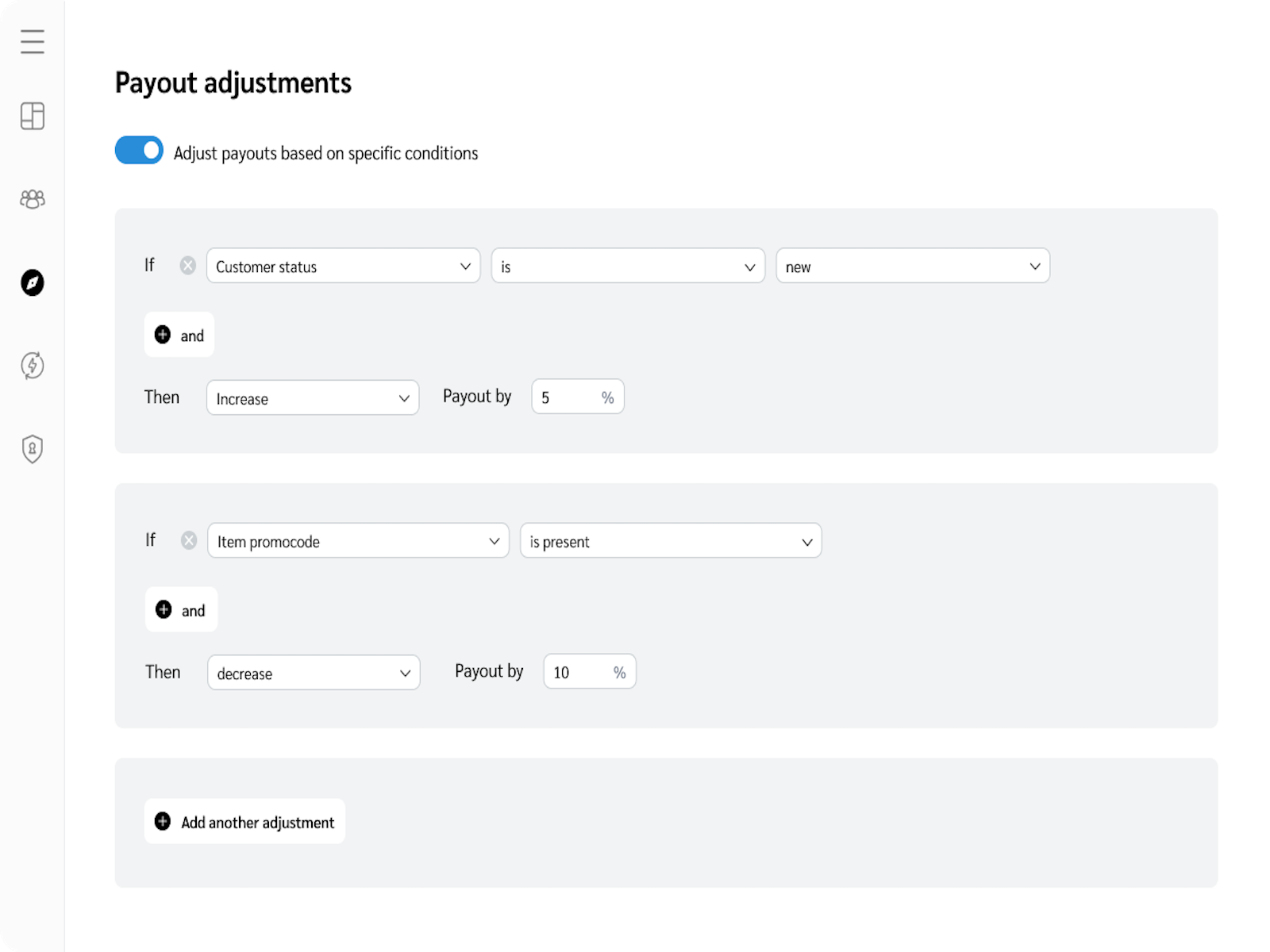Remove the Item promocode condition
The width and height of the screenshot is (1270, 952).
pos(189,540)
